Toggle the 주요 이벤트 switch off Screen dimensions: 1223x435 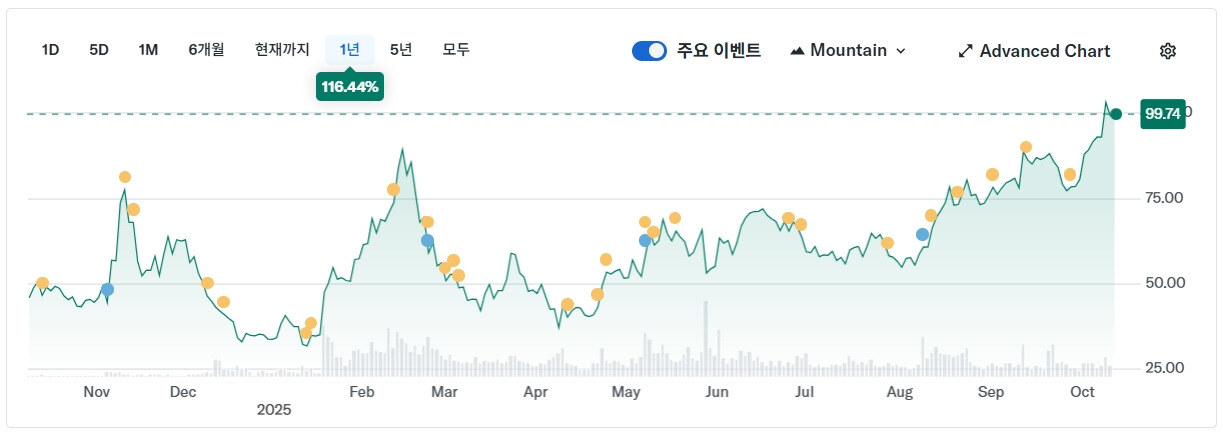(x=649, y=51)
